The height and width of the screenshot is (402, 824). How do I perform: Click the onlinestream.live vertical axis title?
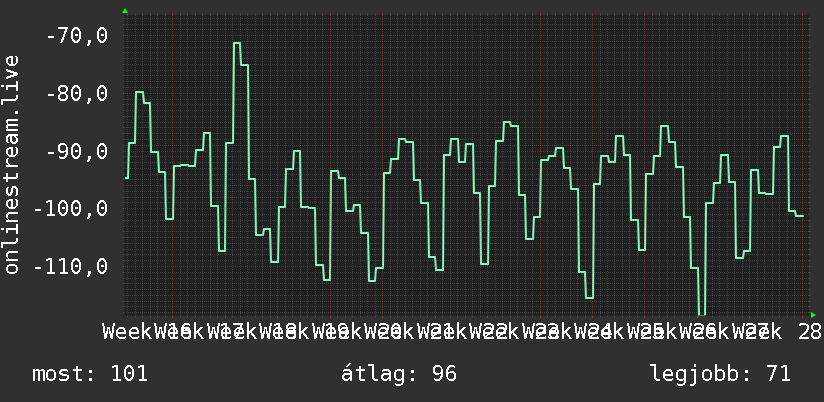pyautogui.click(x=11, y=164)
